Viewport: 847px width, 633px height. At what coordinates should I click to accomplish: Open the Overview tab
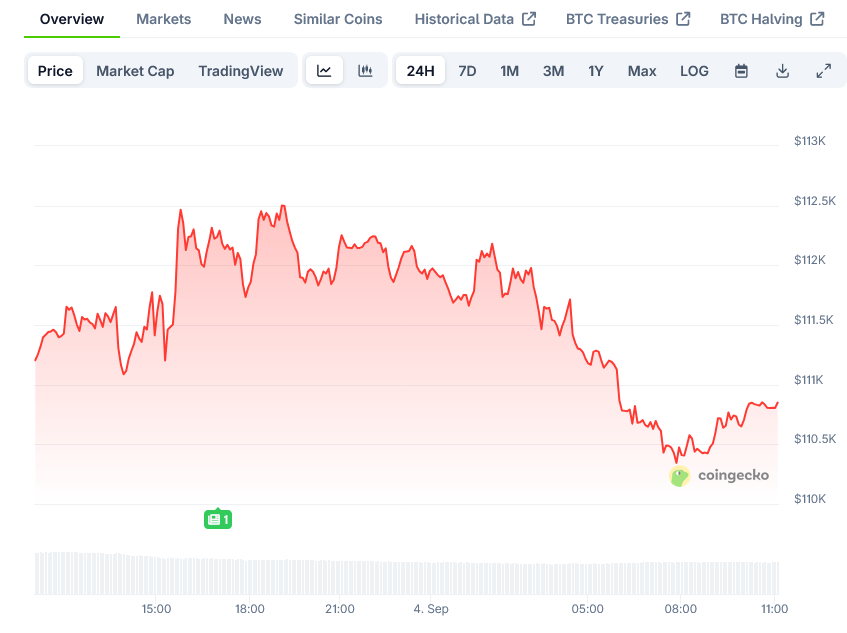click(72, 19)
